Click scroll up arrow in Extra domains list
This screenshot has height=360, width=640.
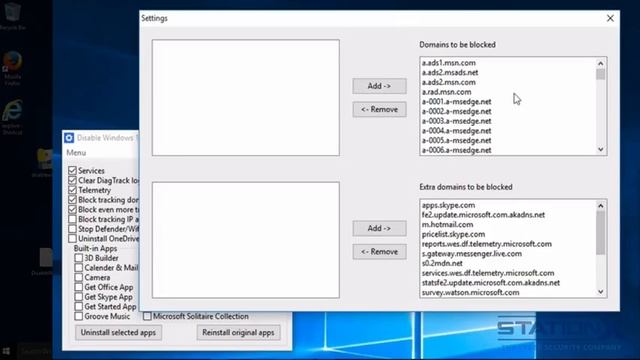pyautogui.click(x=600, y=206)
